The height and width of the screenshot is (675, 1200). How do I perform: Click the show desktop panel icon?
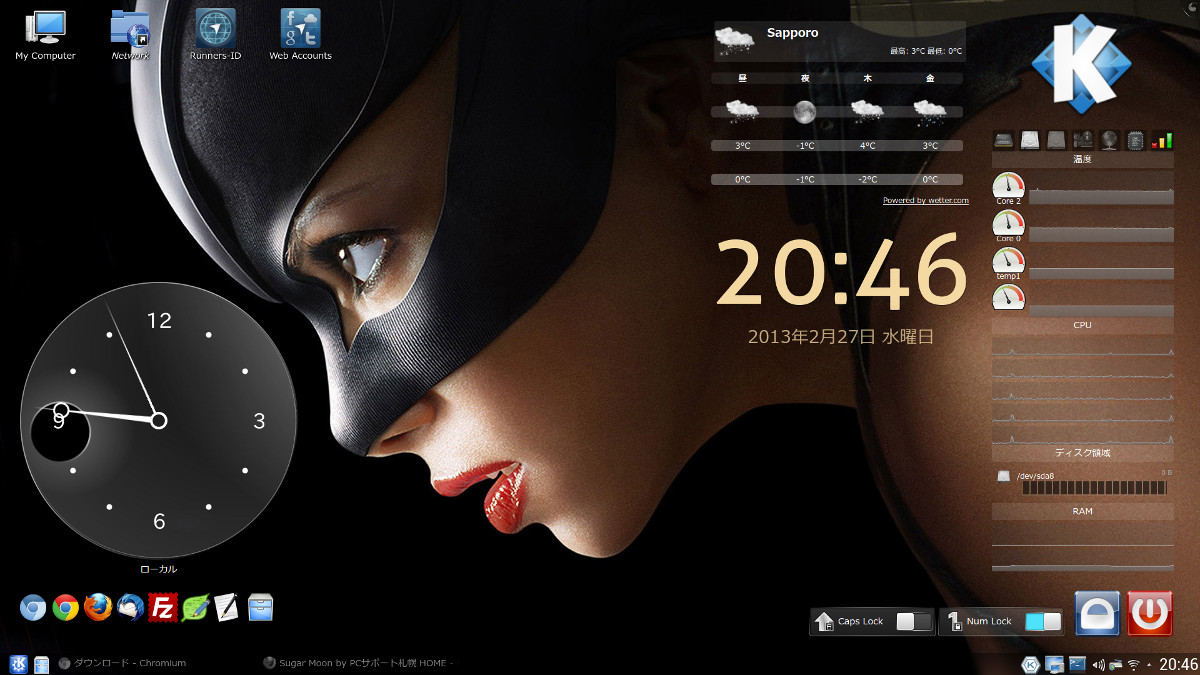pos(42,664)
